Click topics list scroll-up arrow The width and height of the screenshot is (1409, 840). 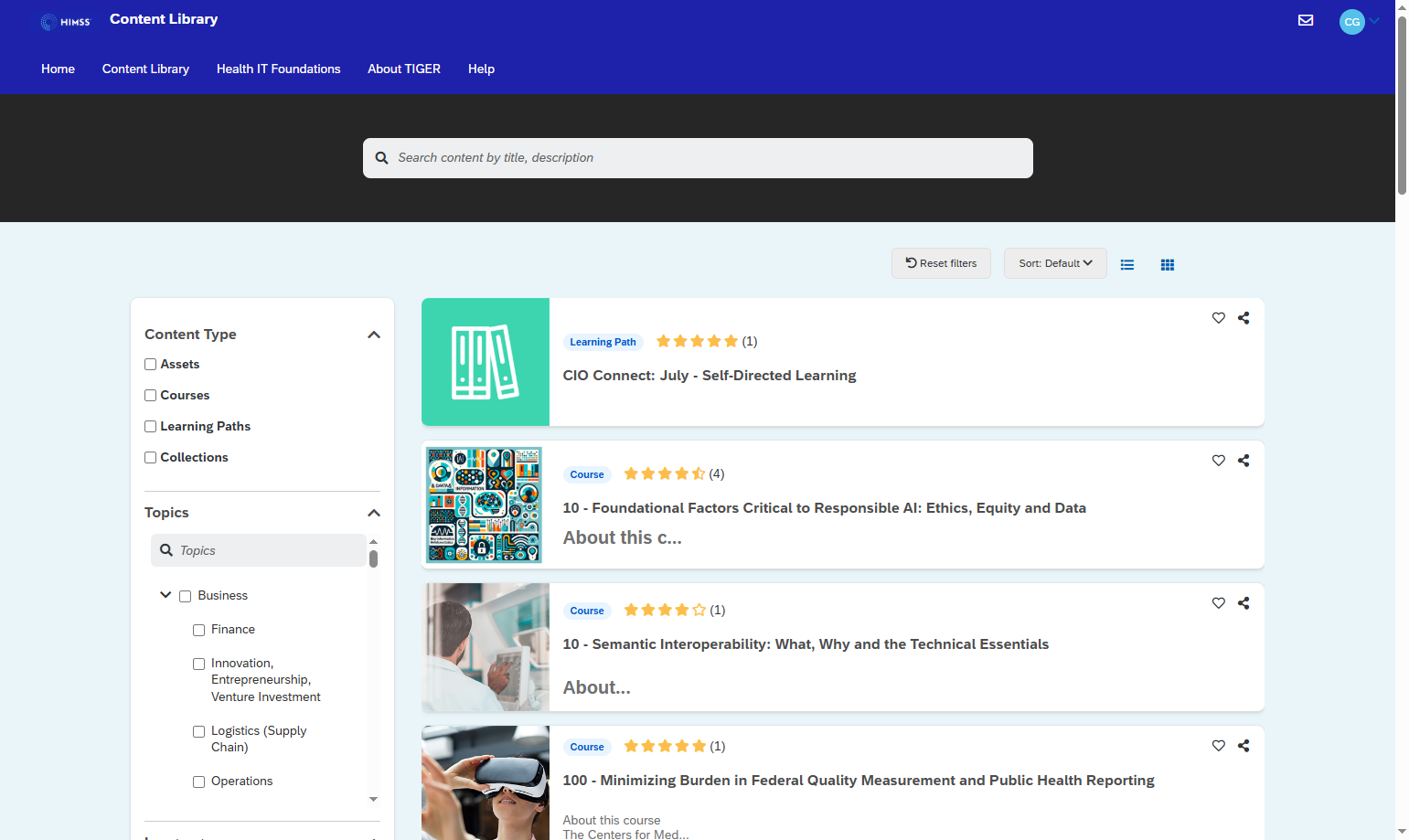373,542
